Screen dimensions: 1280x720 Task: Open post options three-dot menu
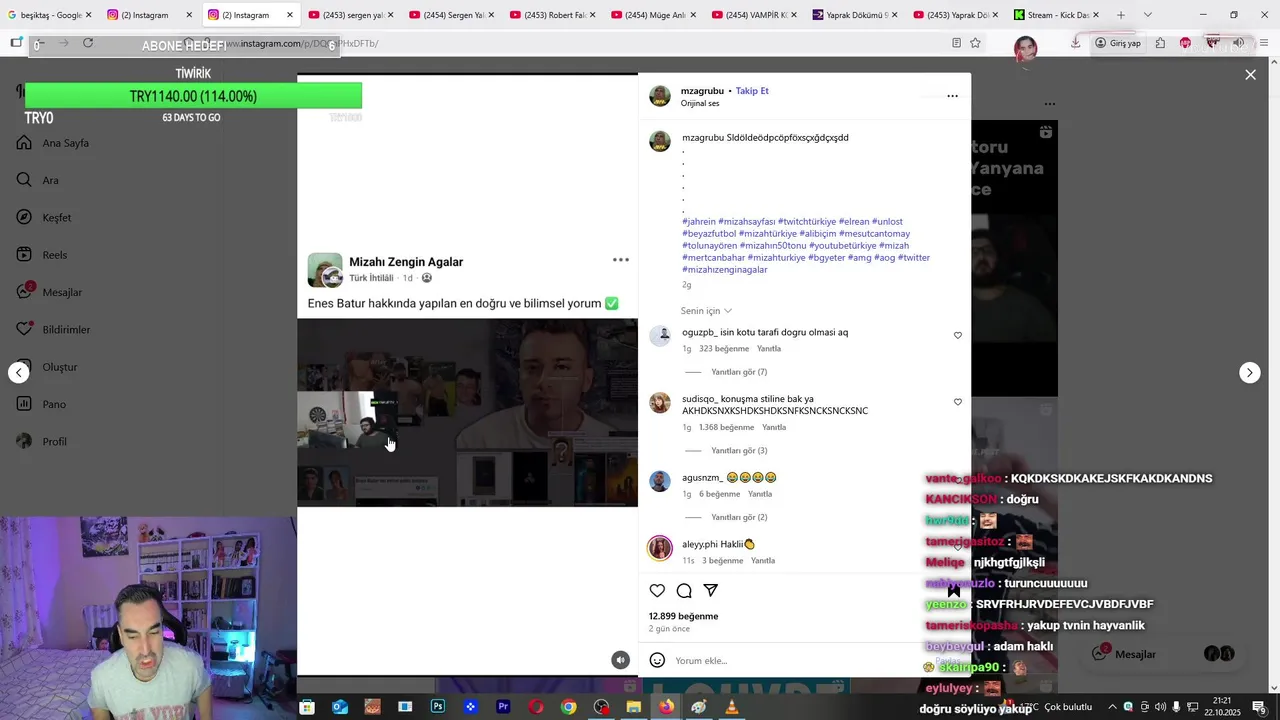952,96
